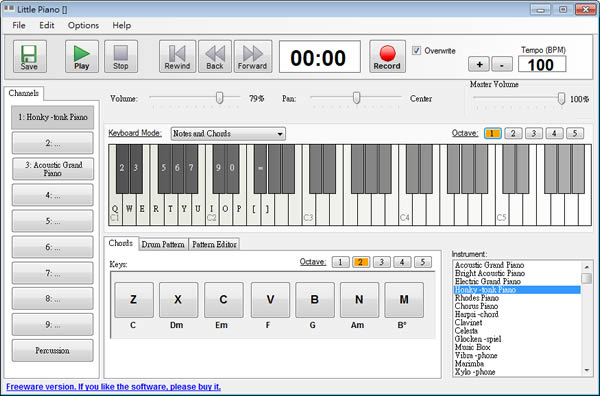Click the 00:00 time display

320,57
